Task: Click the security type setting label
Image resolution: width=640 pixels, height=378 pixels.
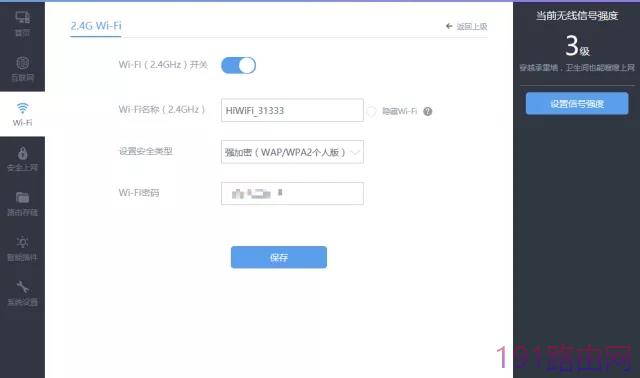Action: click(145, 151)
